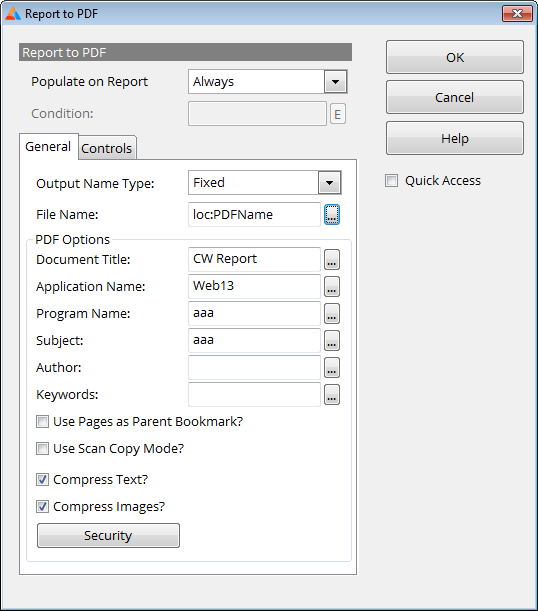
Task: Click ellipsis button for Program Name
Action: pos(332,314)
